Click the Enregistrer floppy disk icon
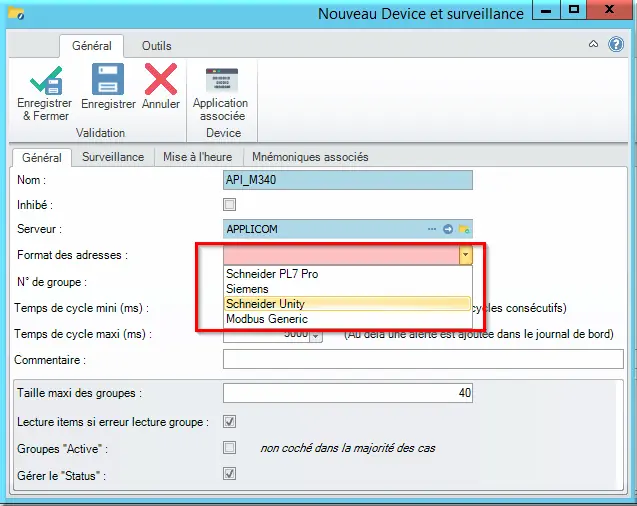Screen dimensions: 637x506 point(108,79)
